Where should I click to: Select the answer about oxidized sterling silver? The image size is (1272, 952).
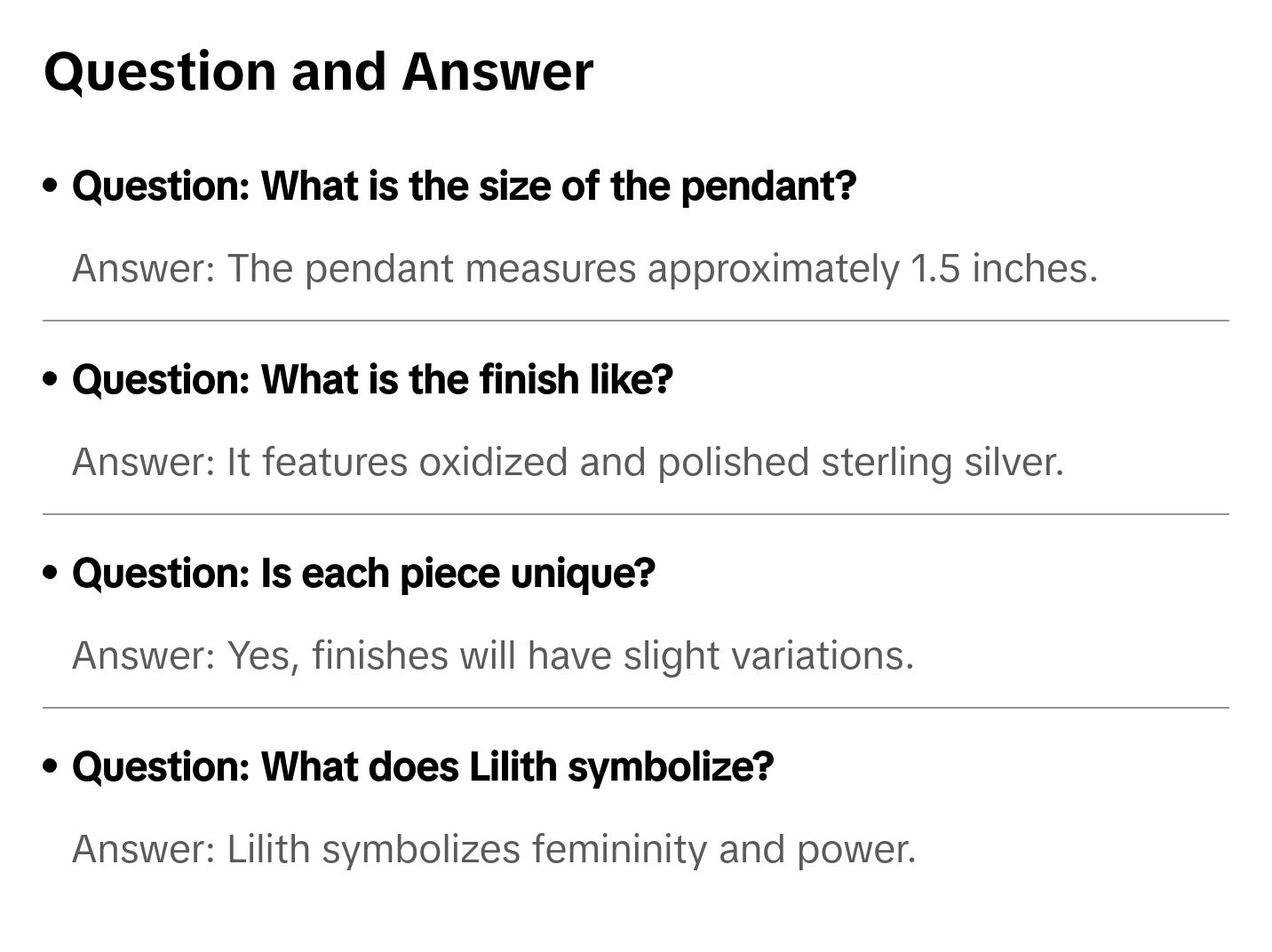click(568, 462)
